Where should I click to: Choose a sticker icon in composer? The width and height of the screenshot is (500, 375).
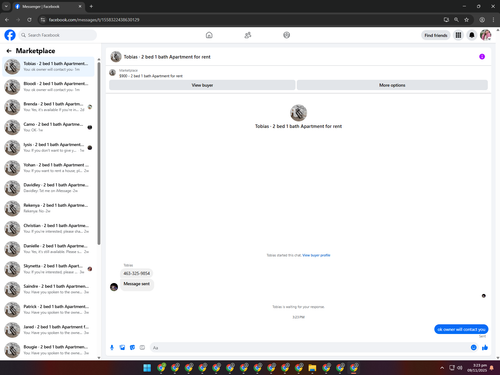pos(132,348)
